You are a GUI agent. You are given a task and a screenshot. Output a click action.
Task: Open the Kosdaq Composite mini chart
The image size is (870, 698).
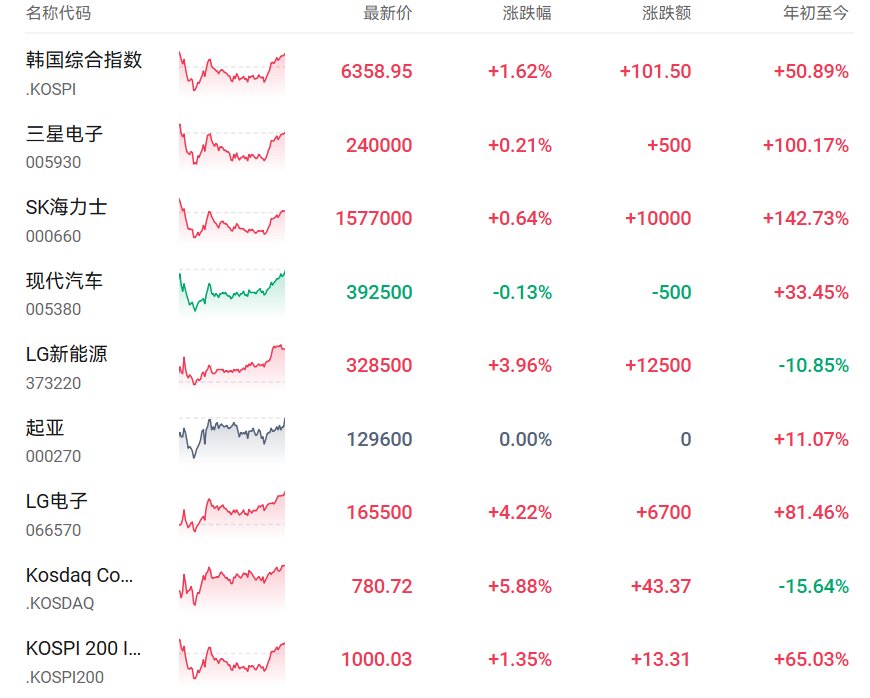[x=232, y=587]
